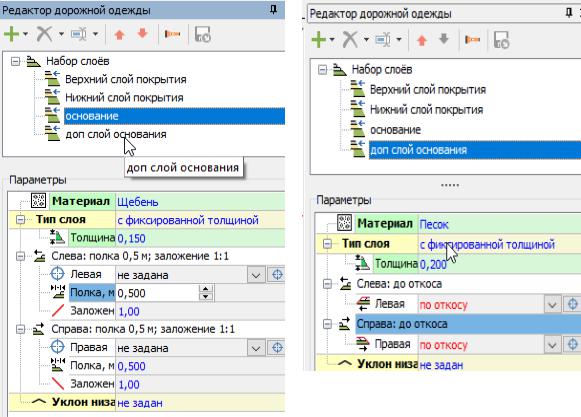The image size is (581, 417).
Task: Open add-layer dropdown arrow in left editor
Action: [x=25, y=34]
